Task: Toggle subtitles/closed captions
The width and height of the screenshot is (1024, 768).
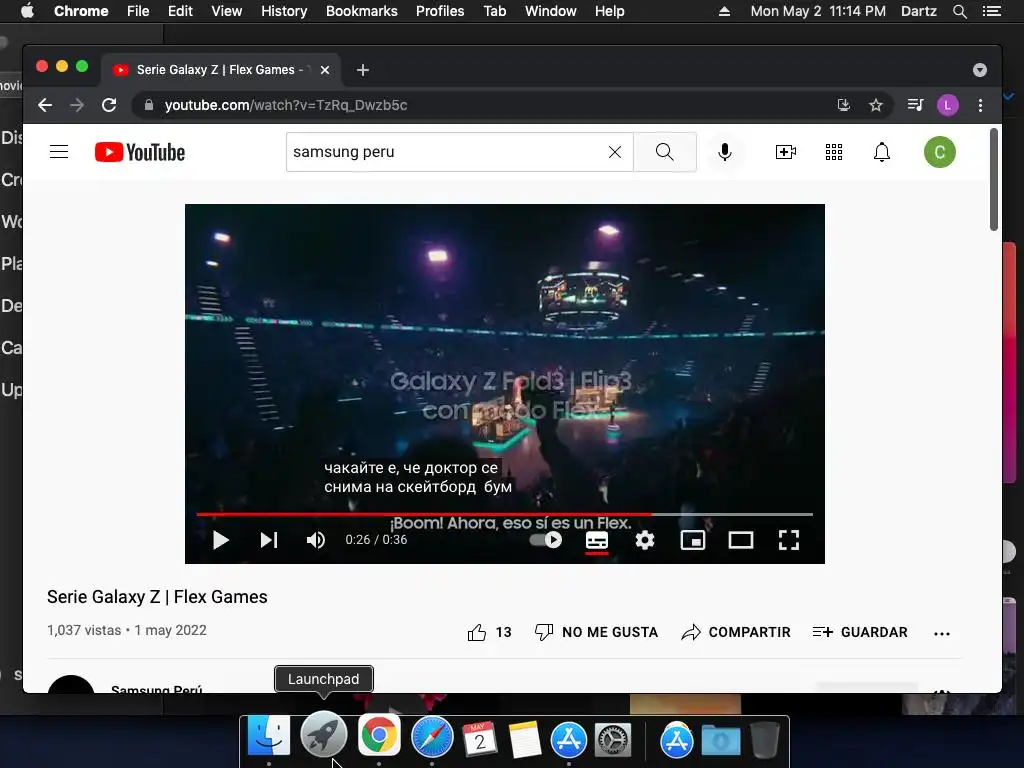Action: (597, 541)
